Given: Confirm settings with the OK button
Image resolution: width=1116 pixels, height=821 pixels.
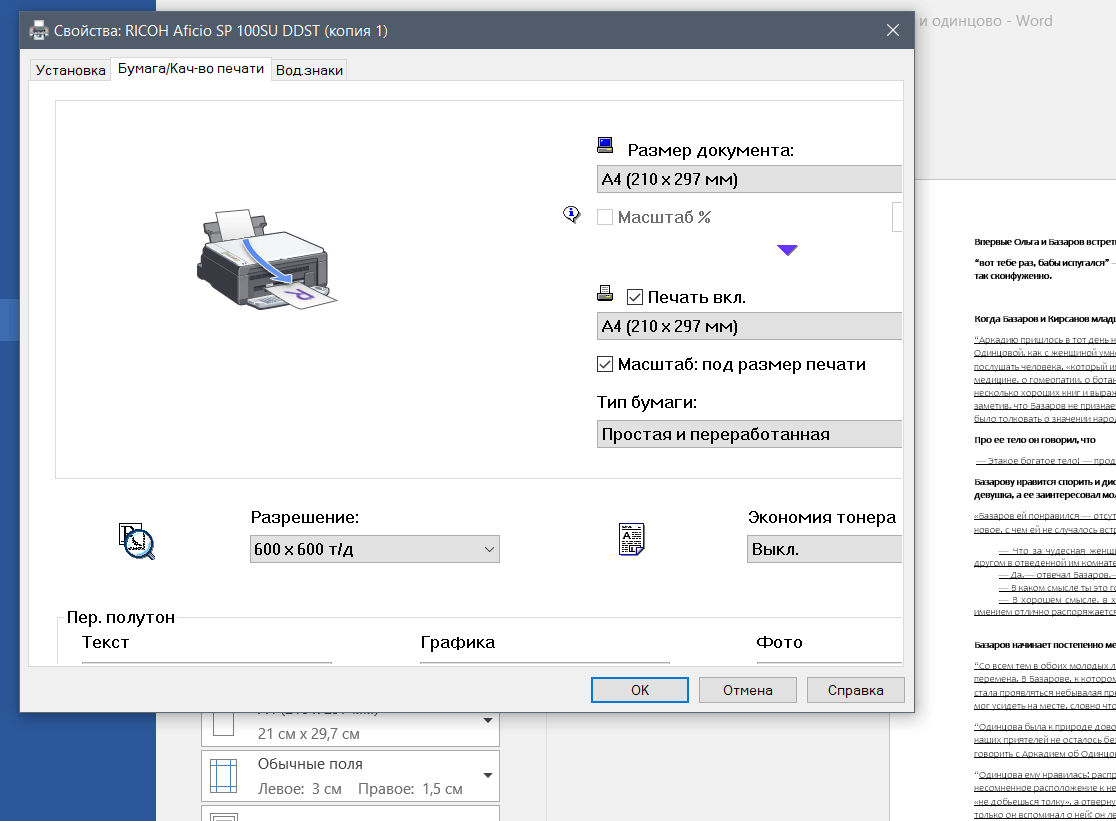Looking at the screenshot, I should coord(640,690).
